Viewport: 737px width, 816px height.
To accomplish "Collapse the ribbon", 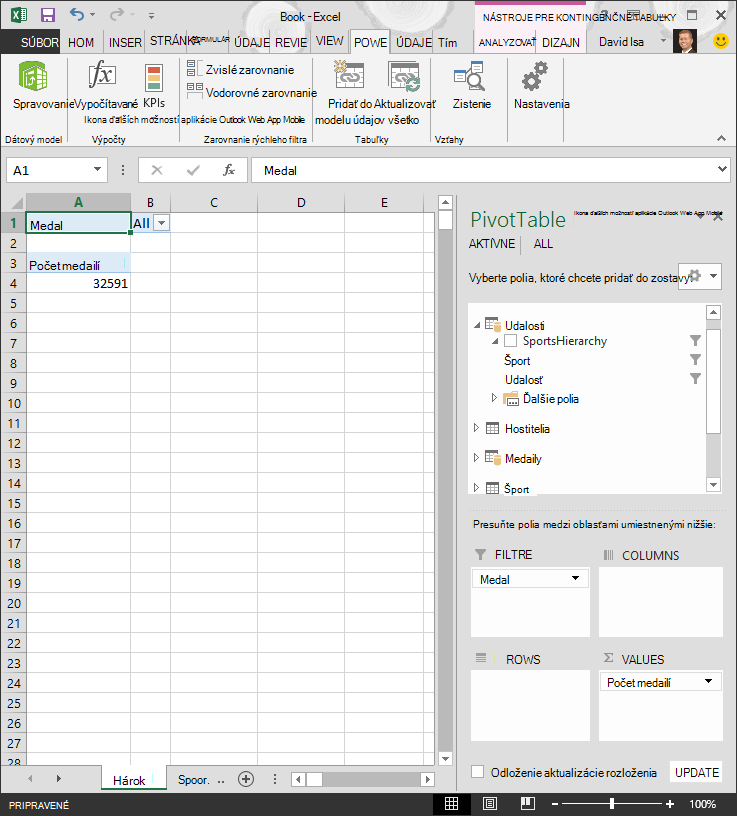I will [x=721, y=138].
